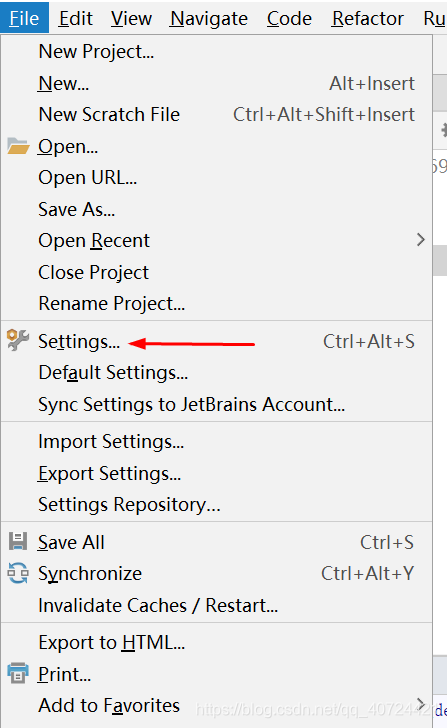Choose Export Settings...
447x728 pixels.
110,474
